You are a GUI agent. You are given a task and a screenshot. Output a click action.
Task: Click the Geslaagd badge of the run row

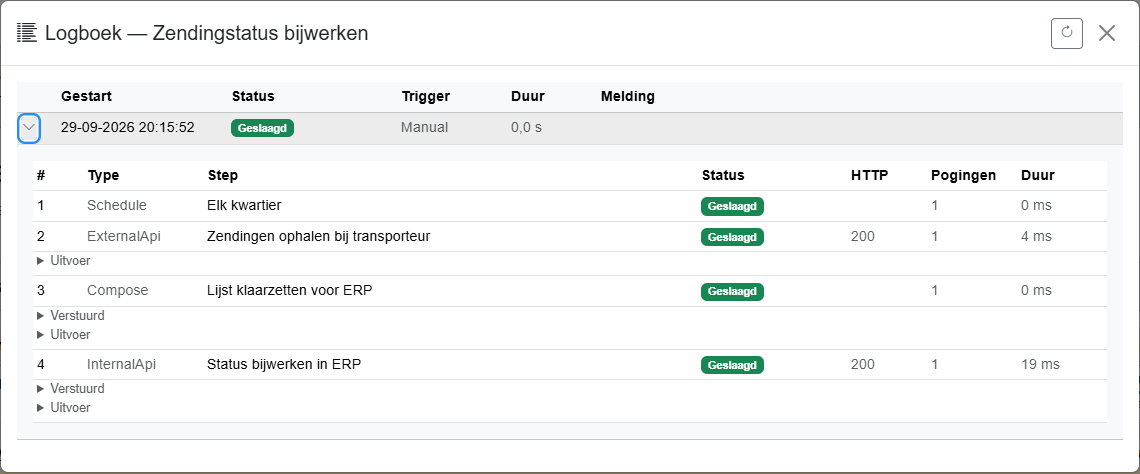tap(262, 128)
